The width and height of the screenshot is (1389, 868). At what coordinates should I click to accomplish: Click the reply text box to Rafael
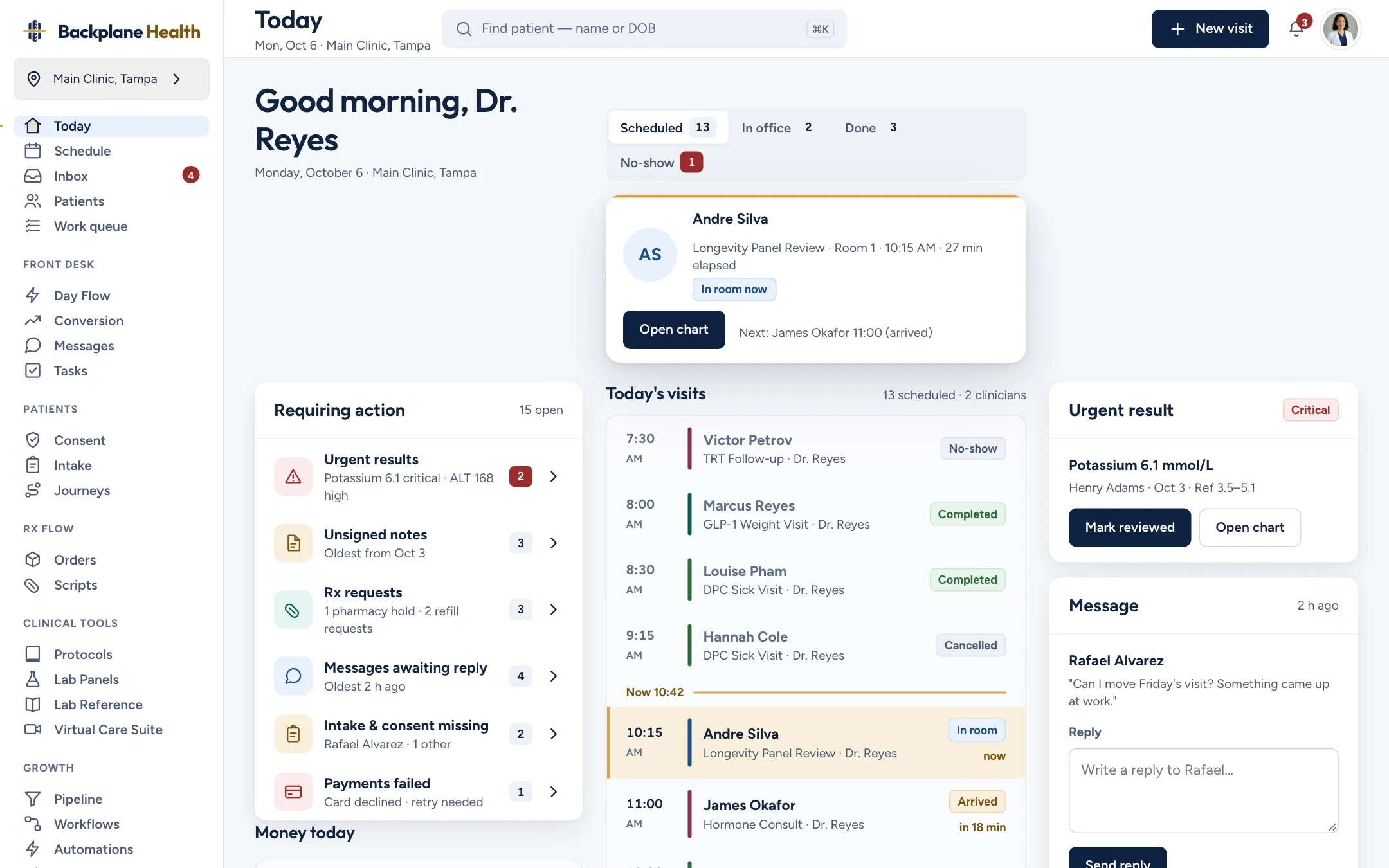click(1203, 791)
